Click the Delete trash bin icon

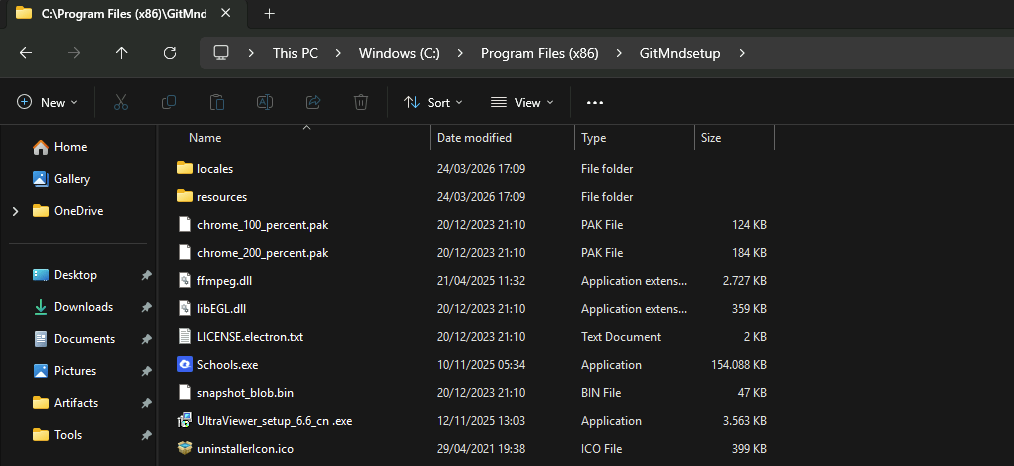[x=361, y=102]
